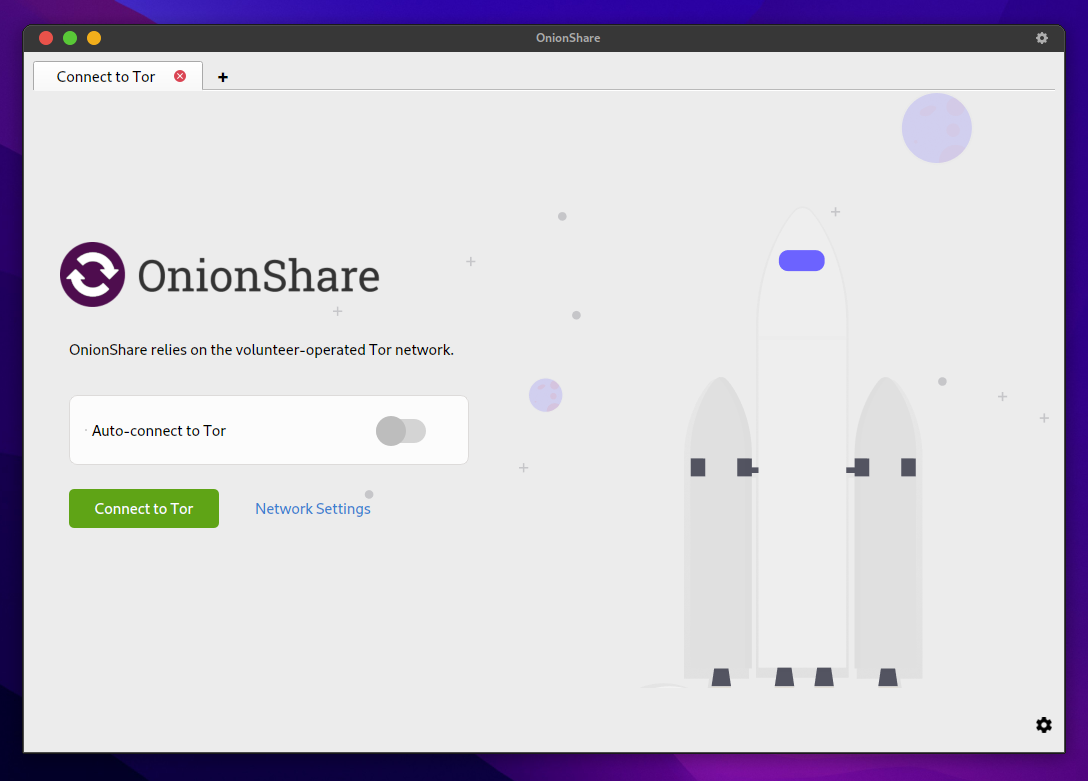Image resolution: width=1088 pixels, height=781 pixels.
Task: Click the Auto-connect to Tor panel
Action: pos(268,430)
